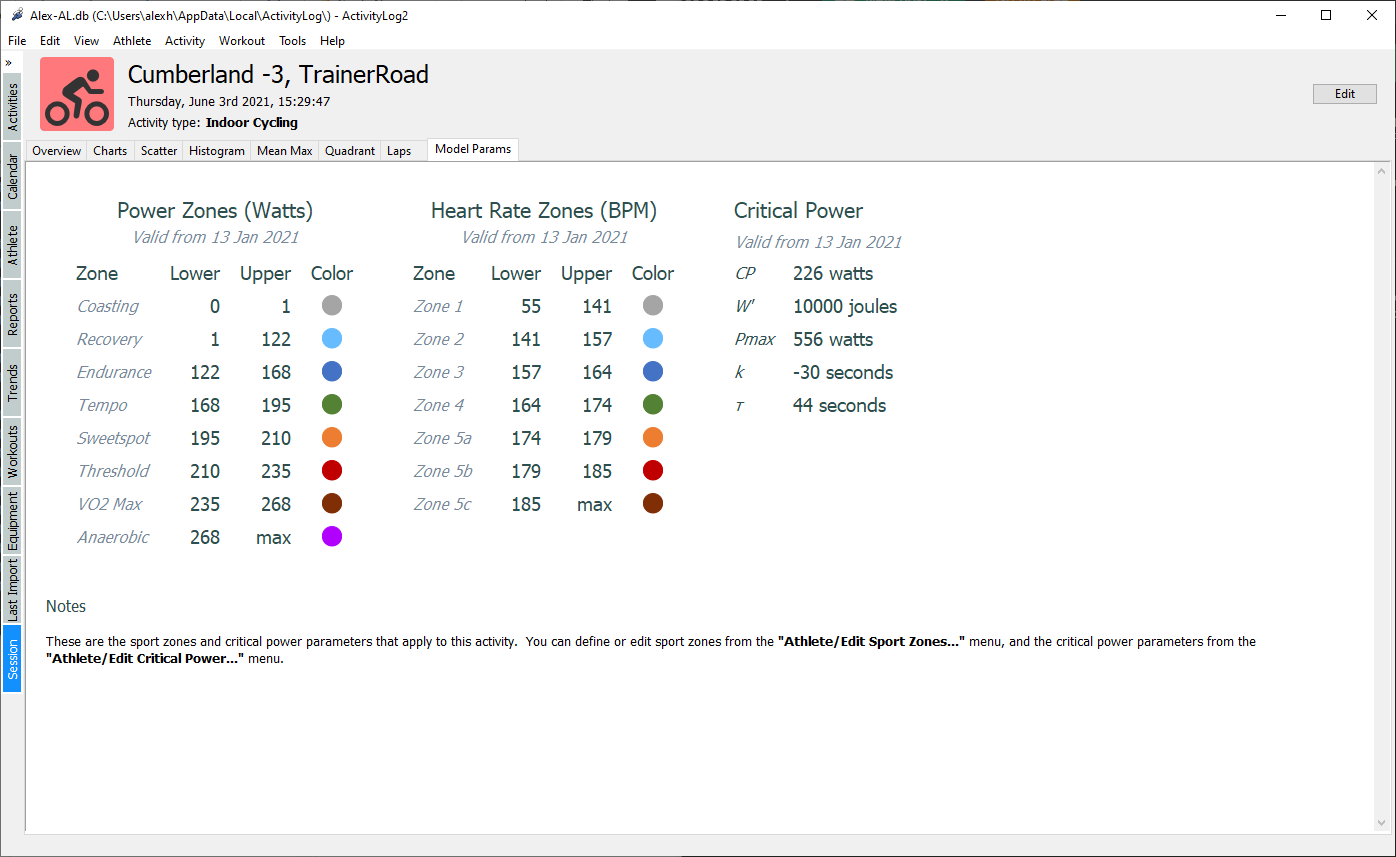This screenshot has height=857, width=1396.
Task: Open the Last Import sidebar section
Action: (13, 590)
